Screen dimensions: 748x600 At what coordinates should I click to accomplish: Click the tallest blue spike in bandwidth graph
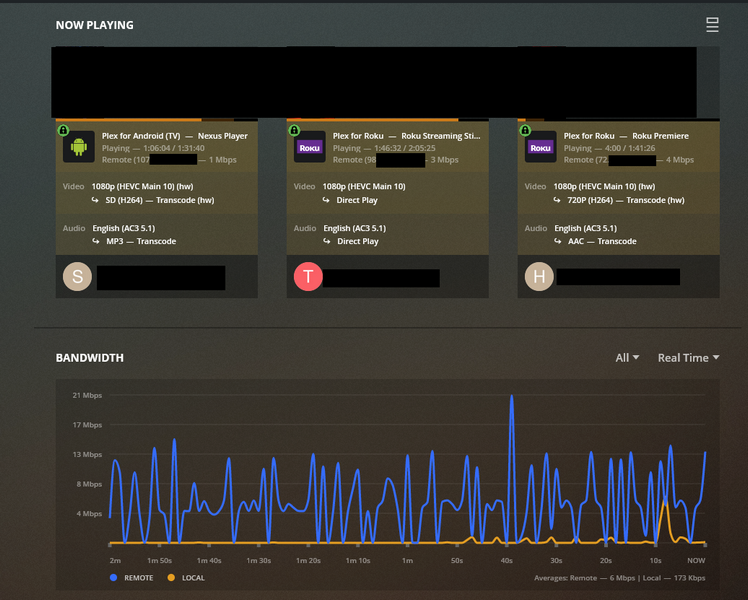[512, 398]
